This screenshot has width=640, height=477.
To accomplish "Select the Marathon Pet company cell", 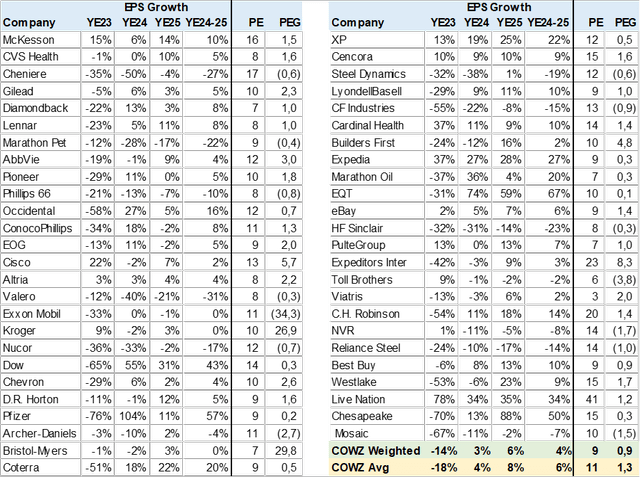I will coord(40,142).
